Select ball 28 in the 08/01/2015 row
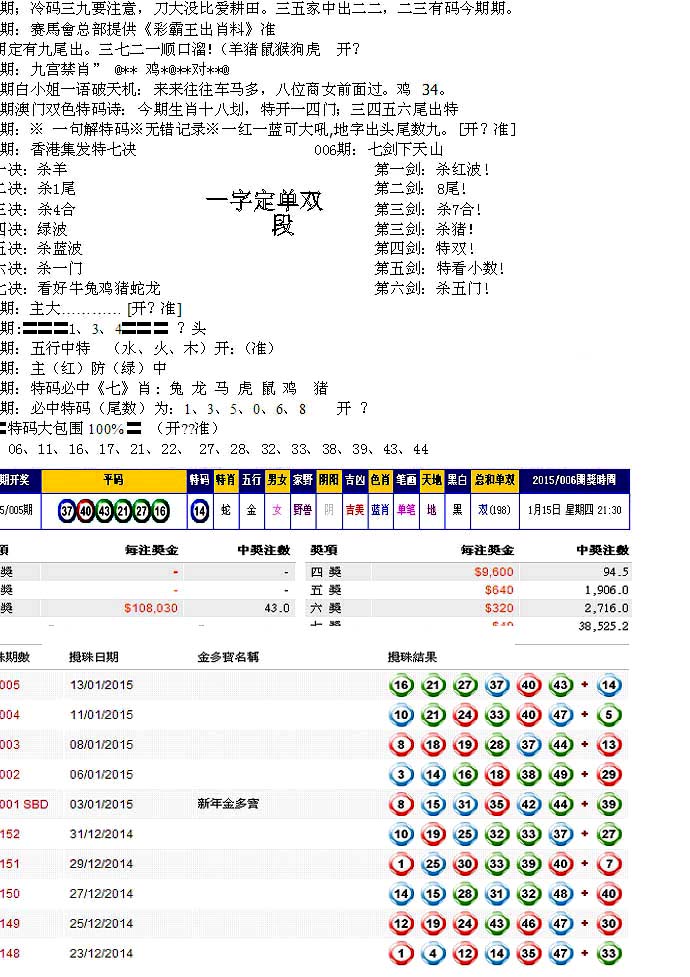 click(497, 745)
